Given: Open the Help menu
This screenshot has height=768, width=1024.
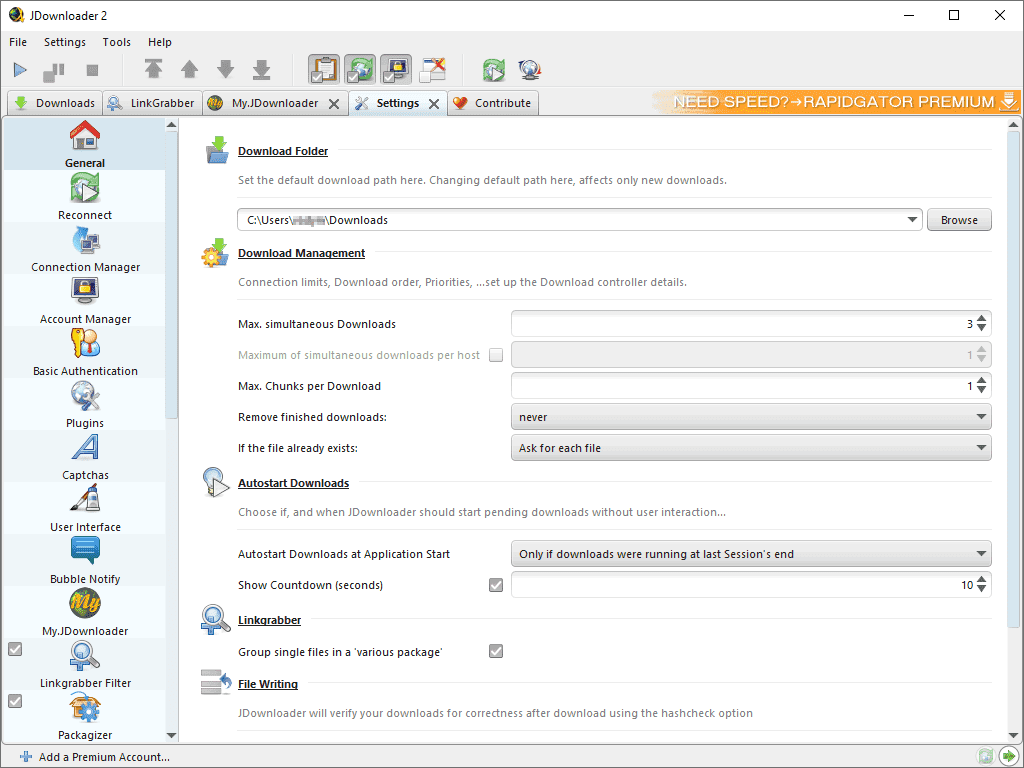Looking at the screenshot, I should coord(159,42).
